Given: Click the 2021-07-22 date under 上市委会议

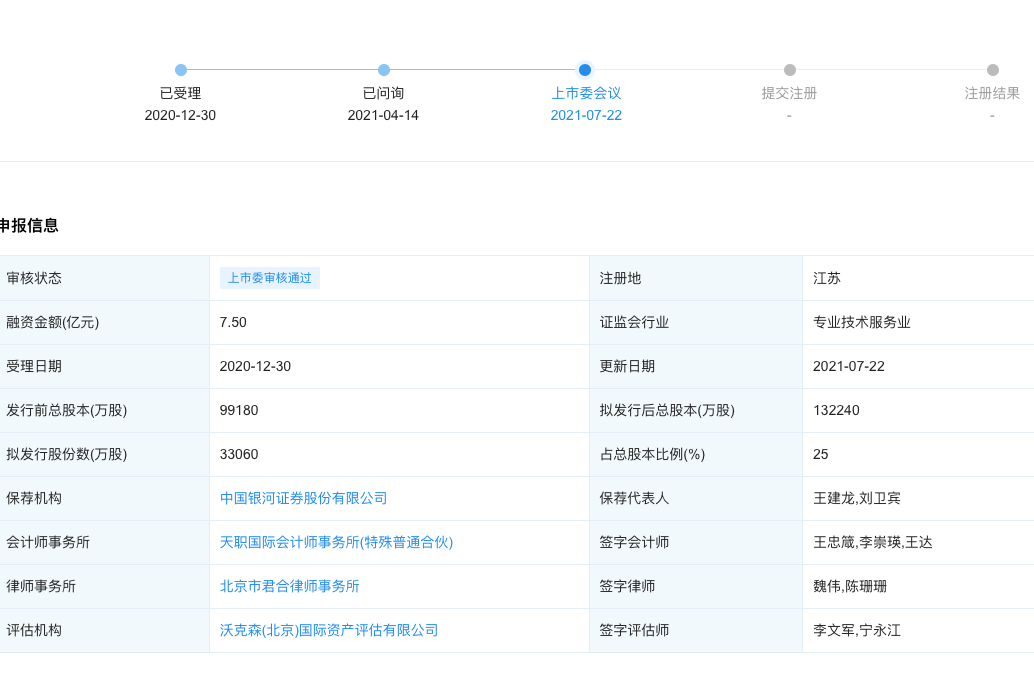Looking at the screenshot, I should point(585,115).
